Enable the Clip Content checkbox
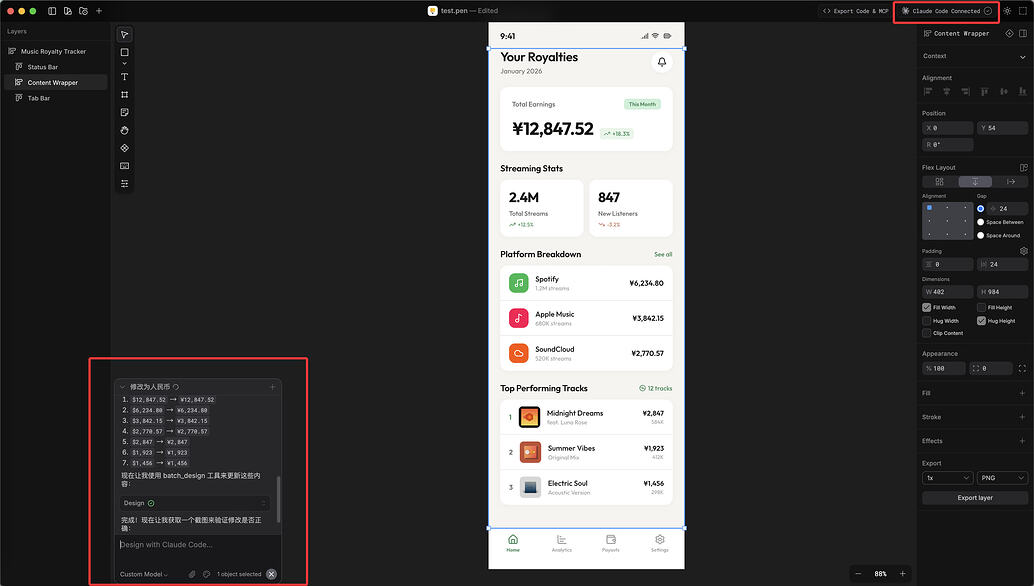 pyautogui.click(x=927, y=333)
